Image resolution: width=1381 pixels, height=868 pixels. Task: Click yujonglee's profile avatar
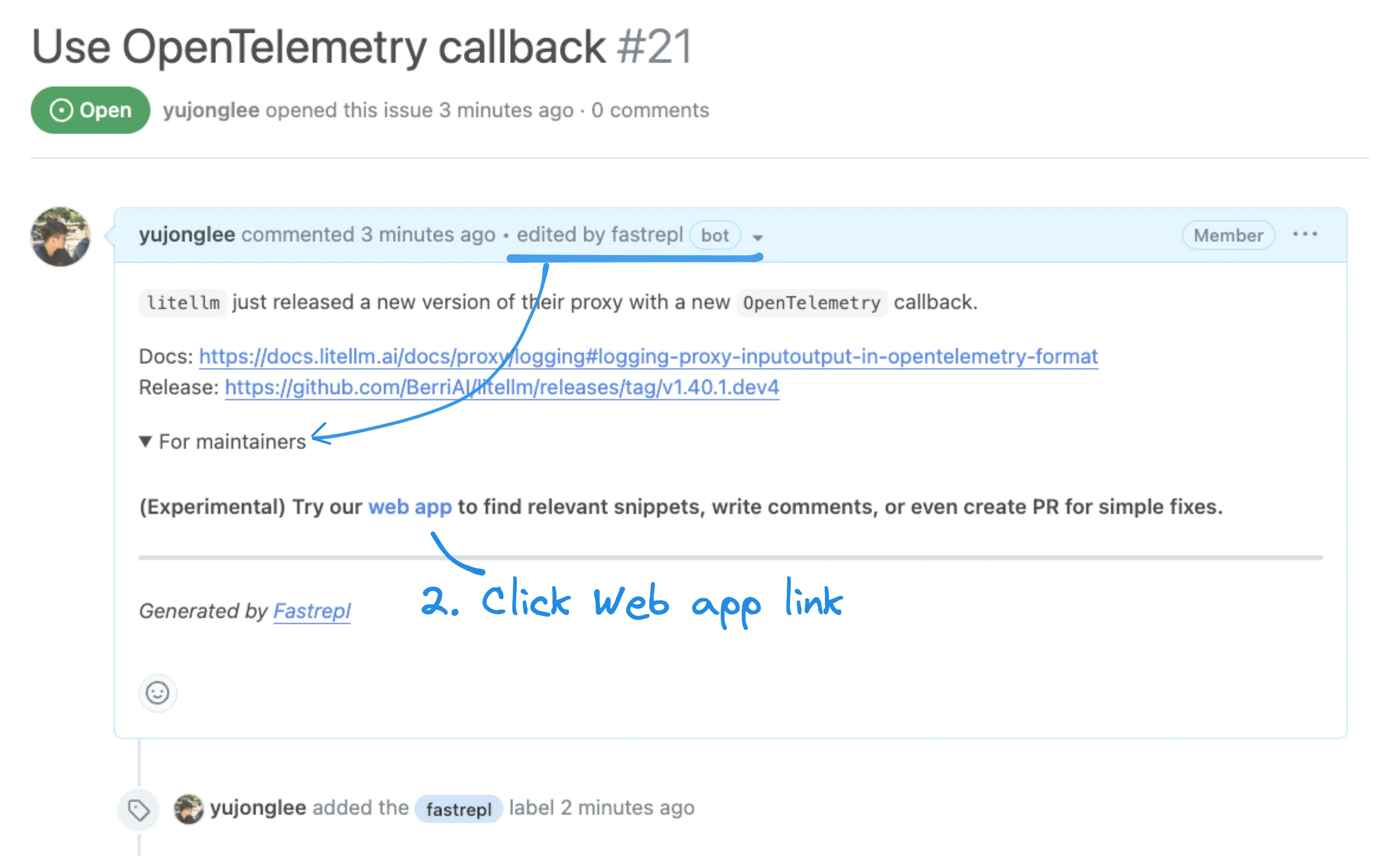[60, 237]
